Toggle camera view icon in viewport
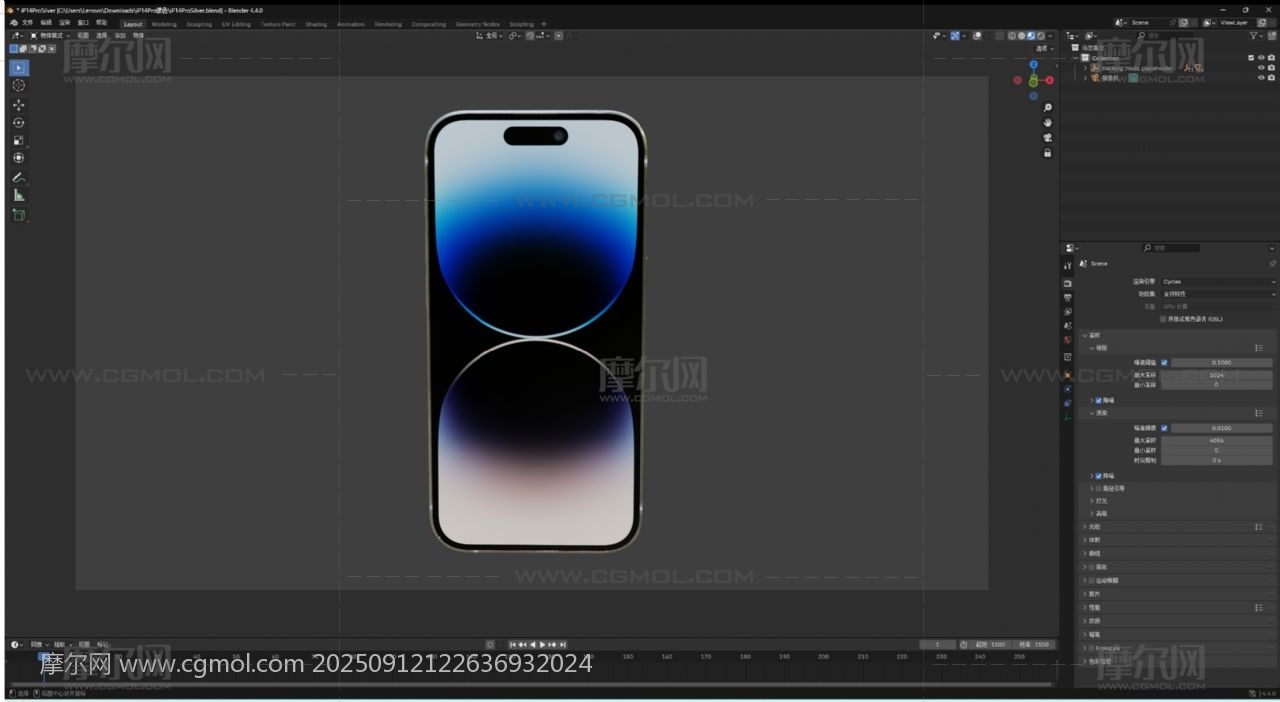 [x=1047, y=138]
